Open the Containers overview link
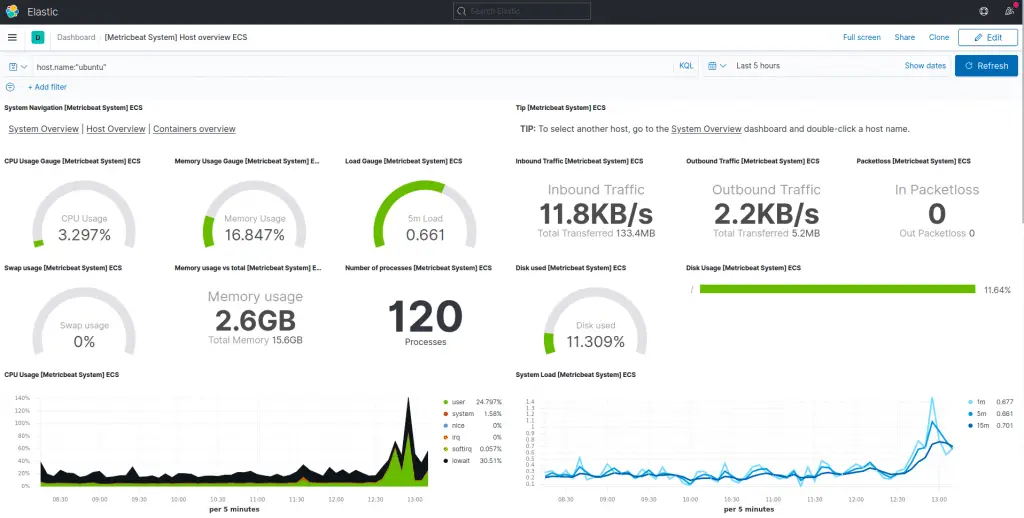1024x518 pixels. [194, 129]
